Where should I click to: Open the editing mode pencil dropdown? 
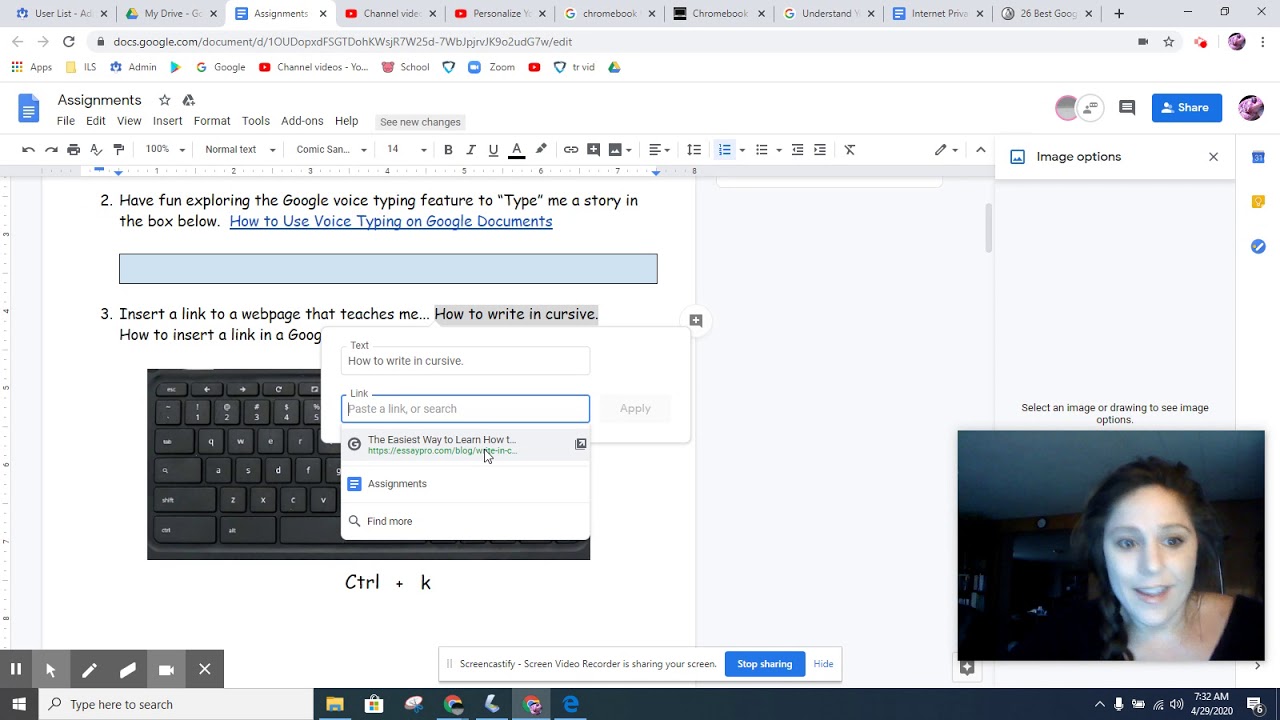click(x=946, y=150)
